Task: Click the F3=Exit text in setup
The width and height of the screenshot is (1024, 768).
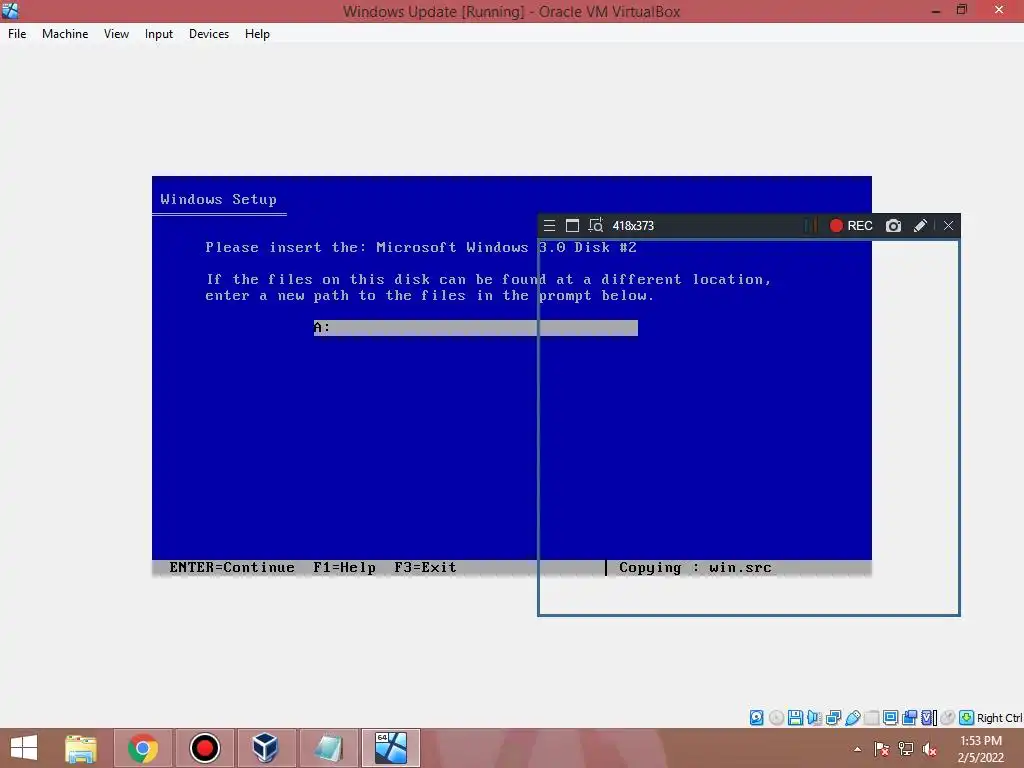Action: pos(425,568)
